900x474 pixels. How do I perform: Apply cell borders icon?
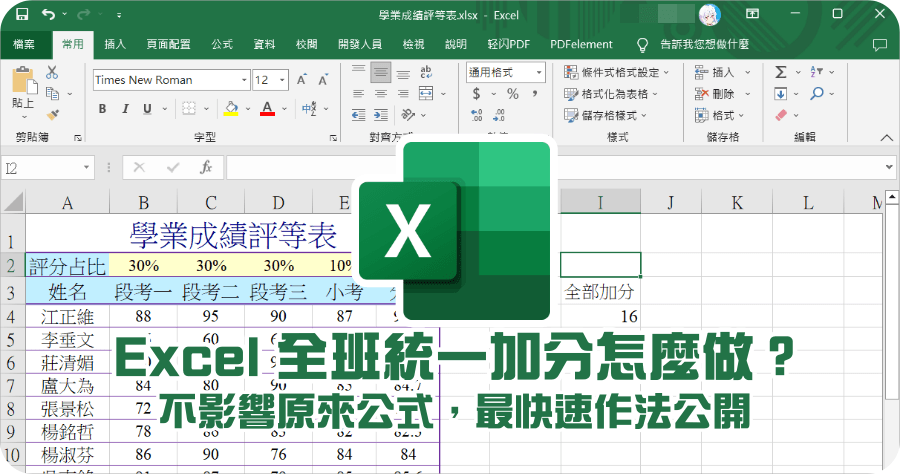tap(189, 108)
